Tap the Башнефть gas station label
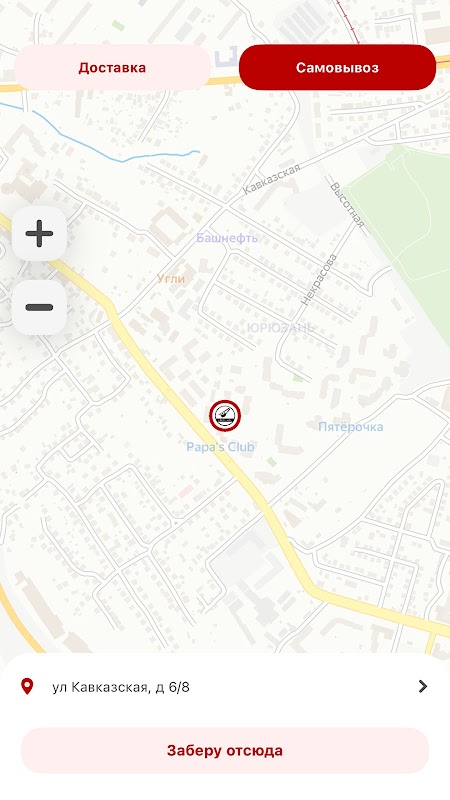Image resolution: width=450 pixels, height=800 pixels. pyautogui.click(x=227, y=238)
